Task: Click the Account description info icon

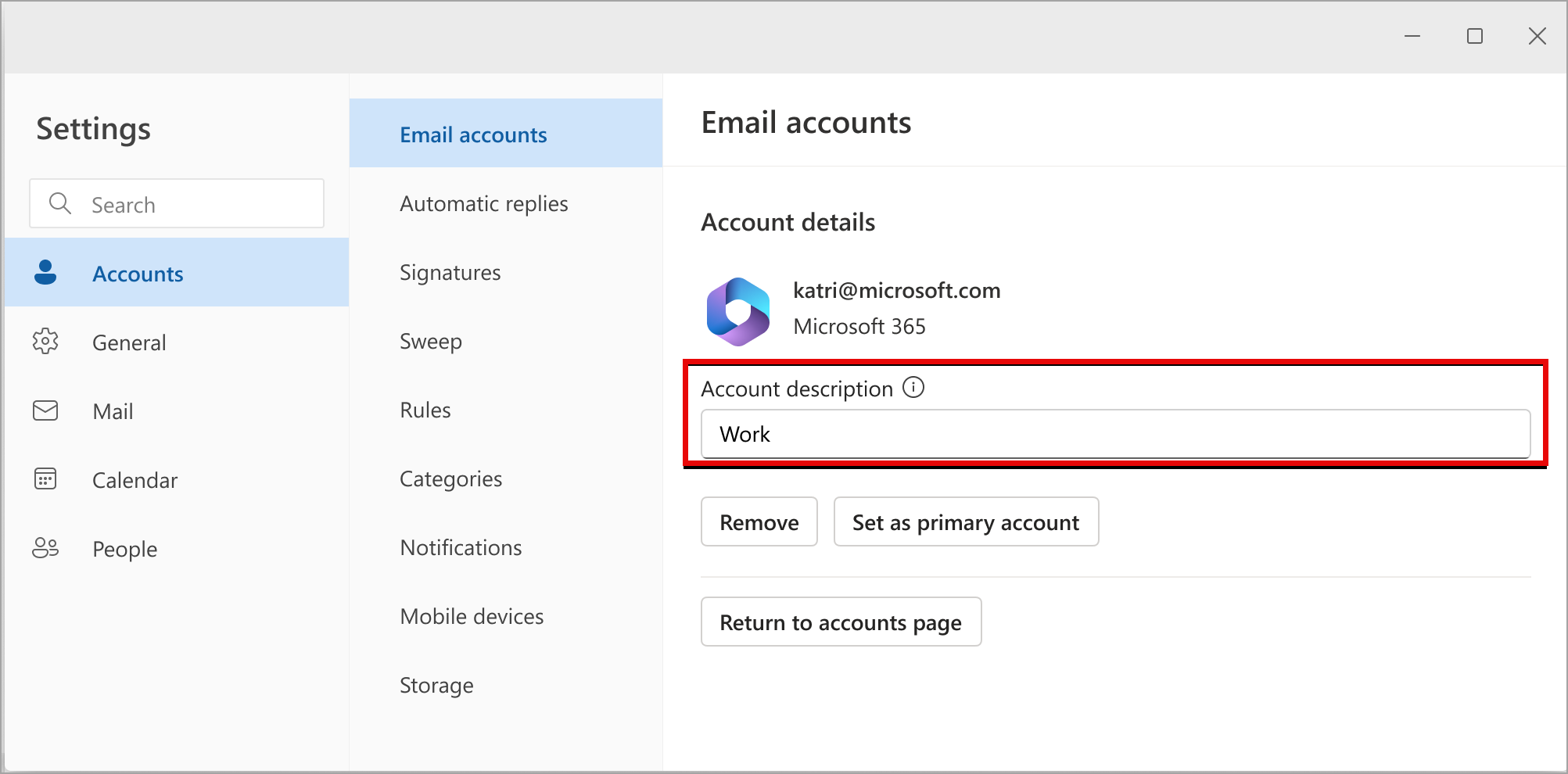Action: 913,387
